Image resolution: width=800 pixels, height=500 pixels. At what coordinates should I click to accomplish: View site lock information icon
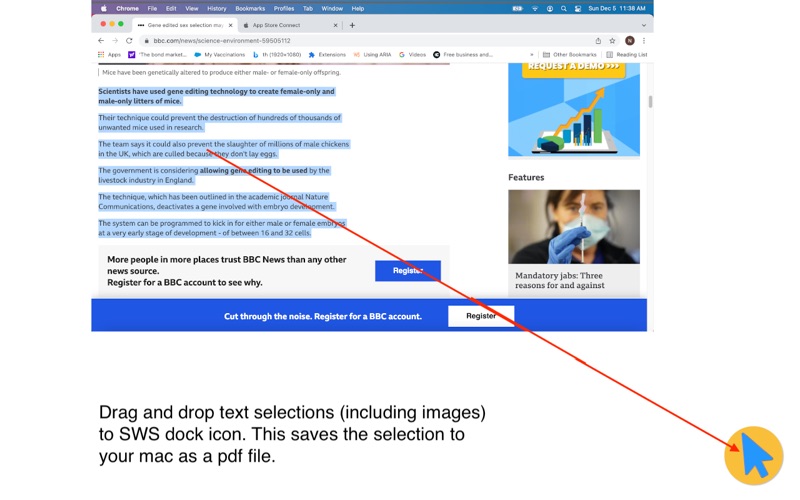[x=146, y=41]
